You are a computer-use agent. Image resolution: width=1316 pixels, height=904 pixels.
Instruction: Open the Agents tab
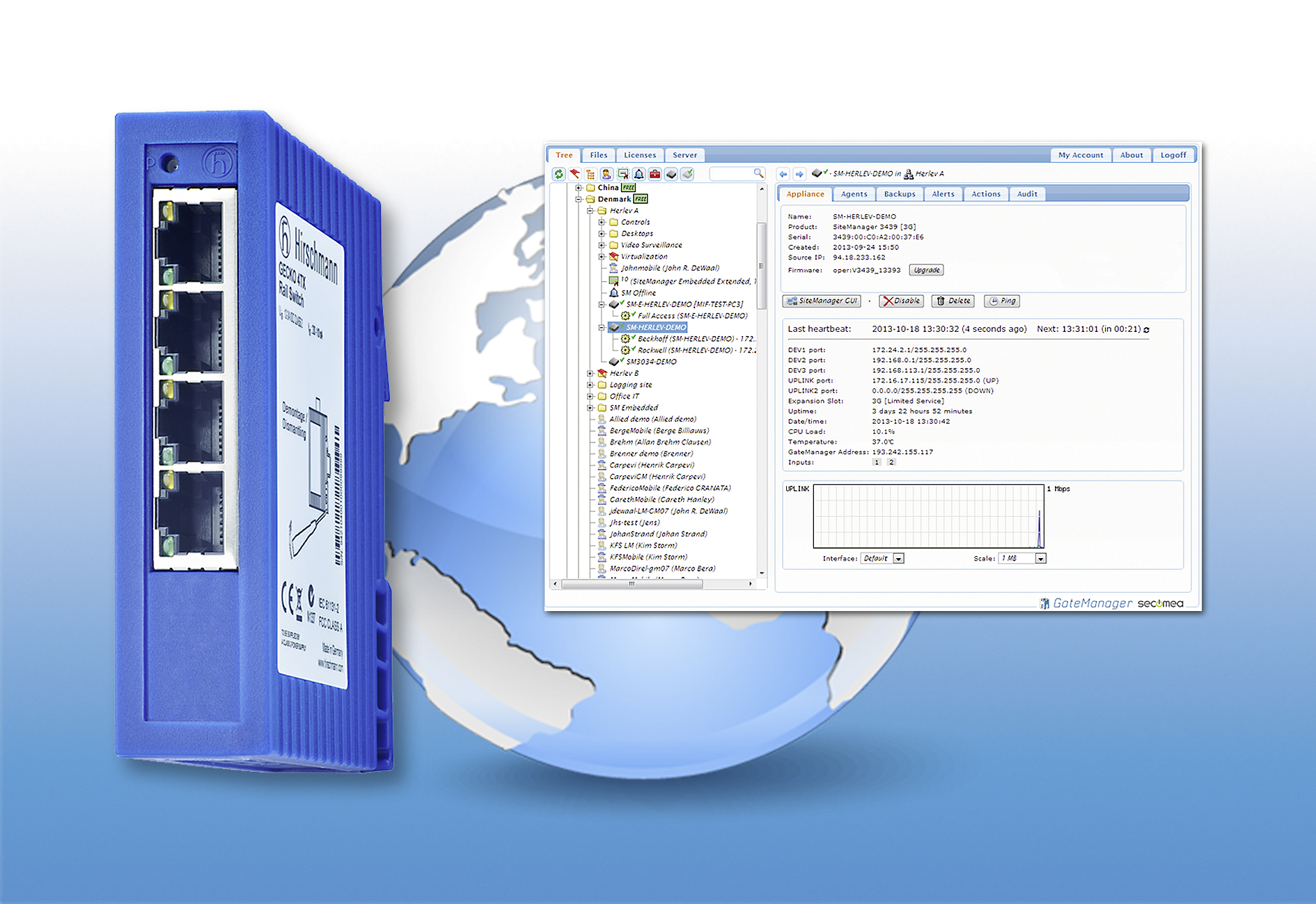854,194
